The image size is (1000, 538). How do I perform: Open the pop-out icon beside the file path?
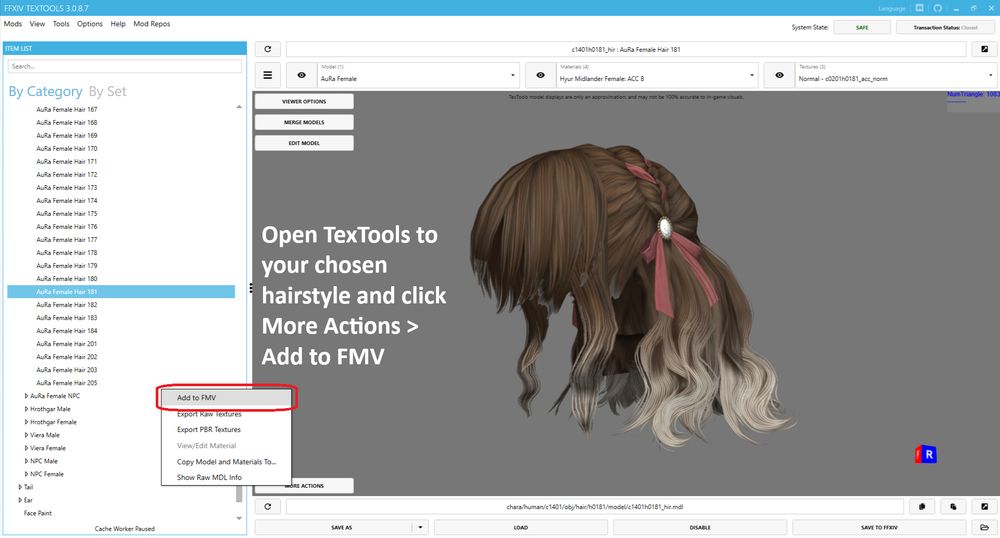tap(984, 507)
